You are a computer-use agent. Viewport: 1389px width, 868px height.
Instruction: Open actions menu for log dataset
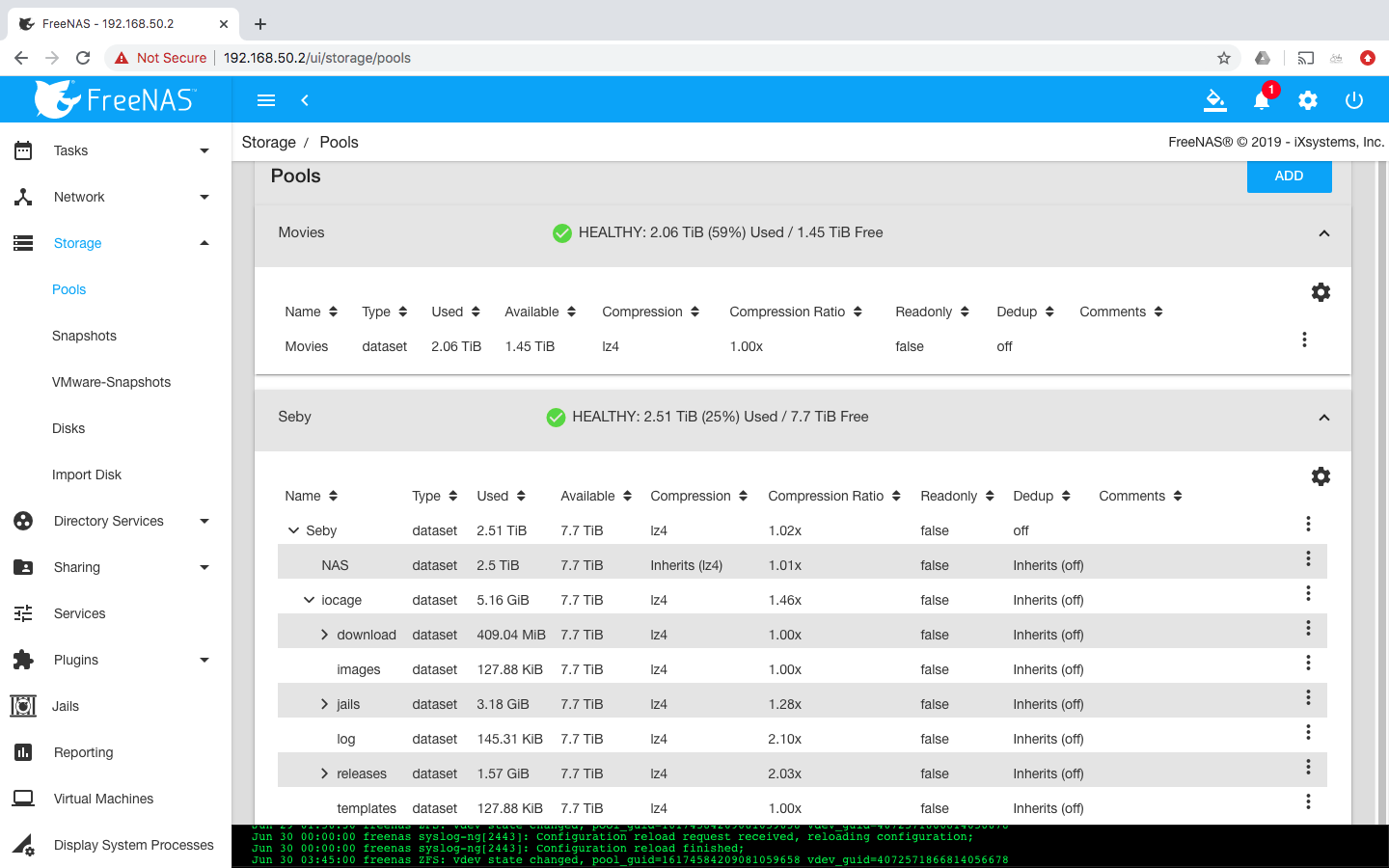[x=1308, y=732]
